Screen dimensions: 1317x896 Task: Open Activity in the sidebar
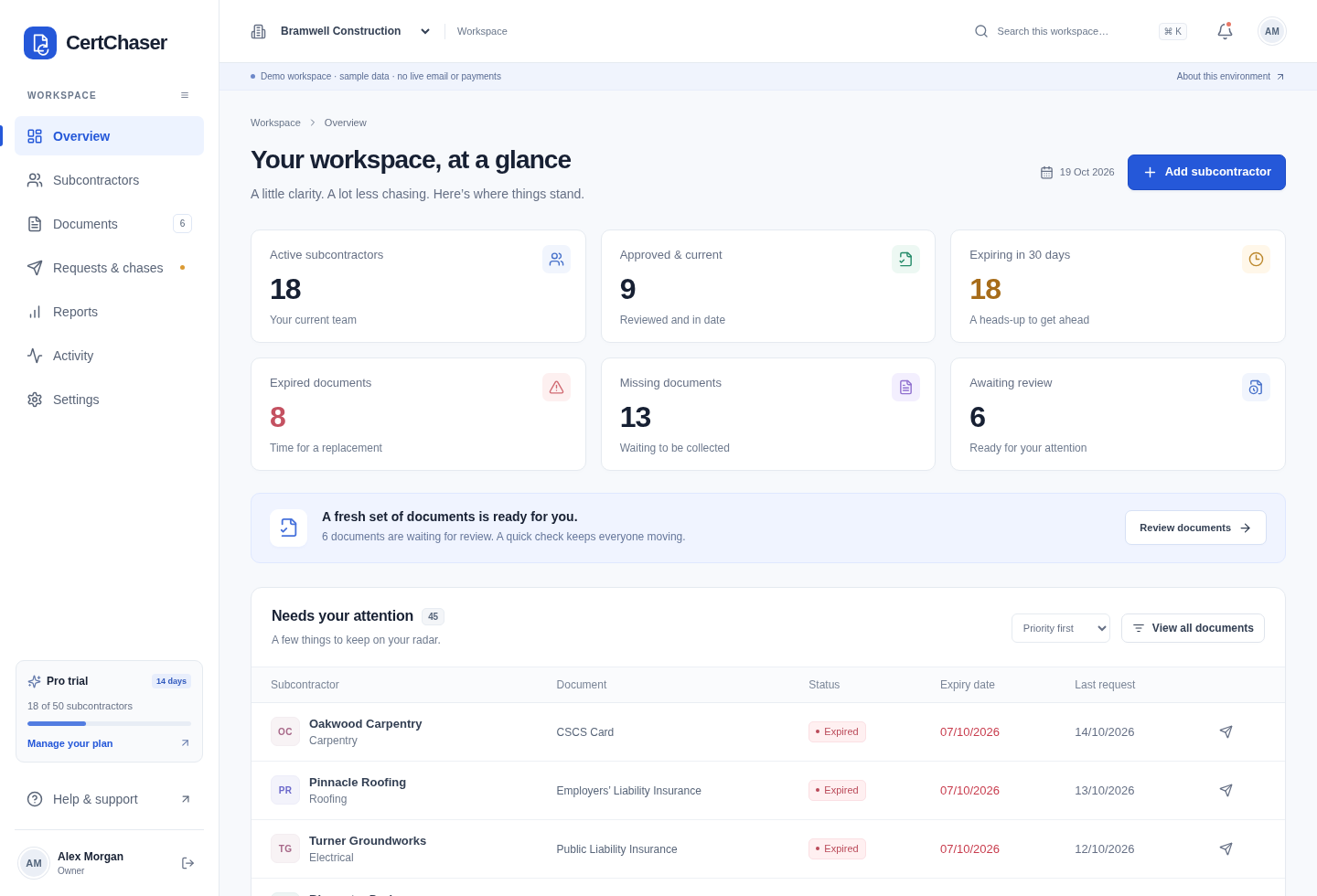[109, 356]
